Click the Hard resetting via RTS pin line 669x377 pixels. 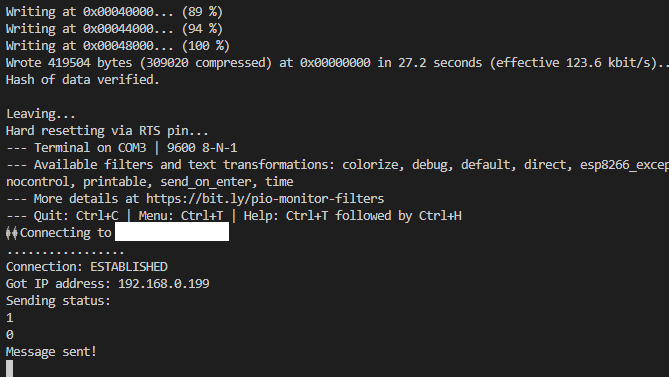pyautogui.click(x=107, y=131)
